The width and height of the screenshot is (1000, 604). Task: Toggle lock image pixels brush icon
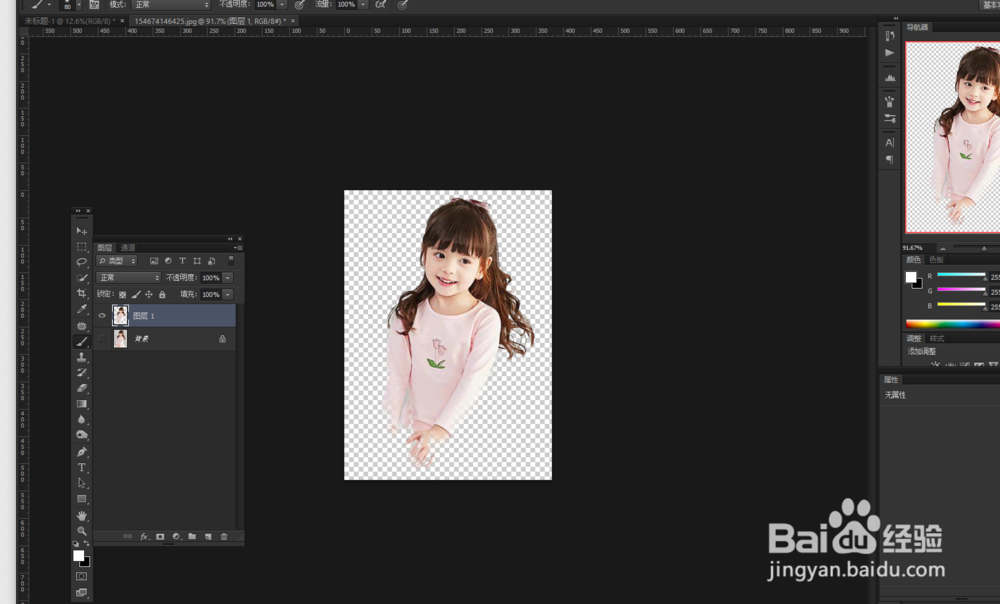pos(136,295)
